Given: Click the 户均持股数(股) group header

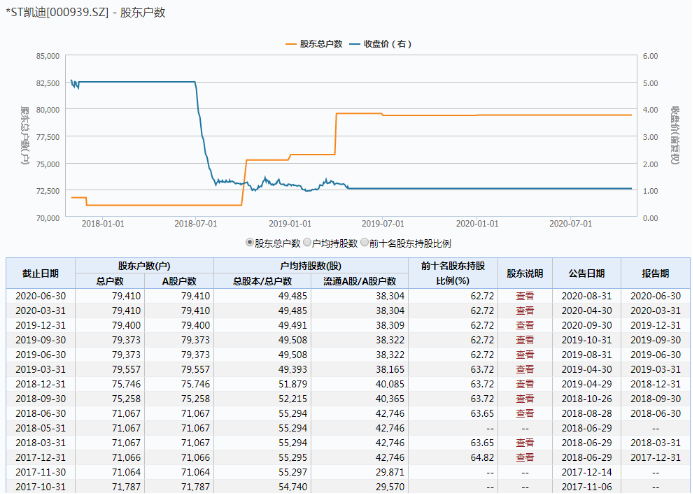Looking at the screenshot, I should [311, 266].
